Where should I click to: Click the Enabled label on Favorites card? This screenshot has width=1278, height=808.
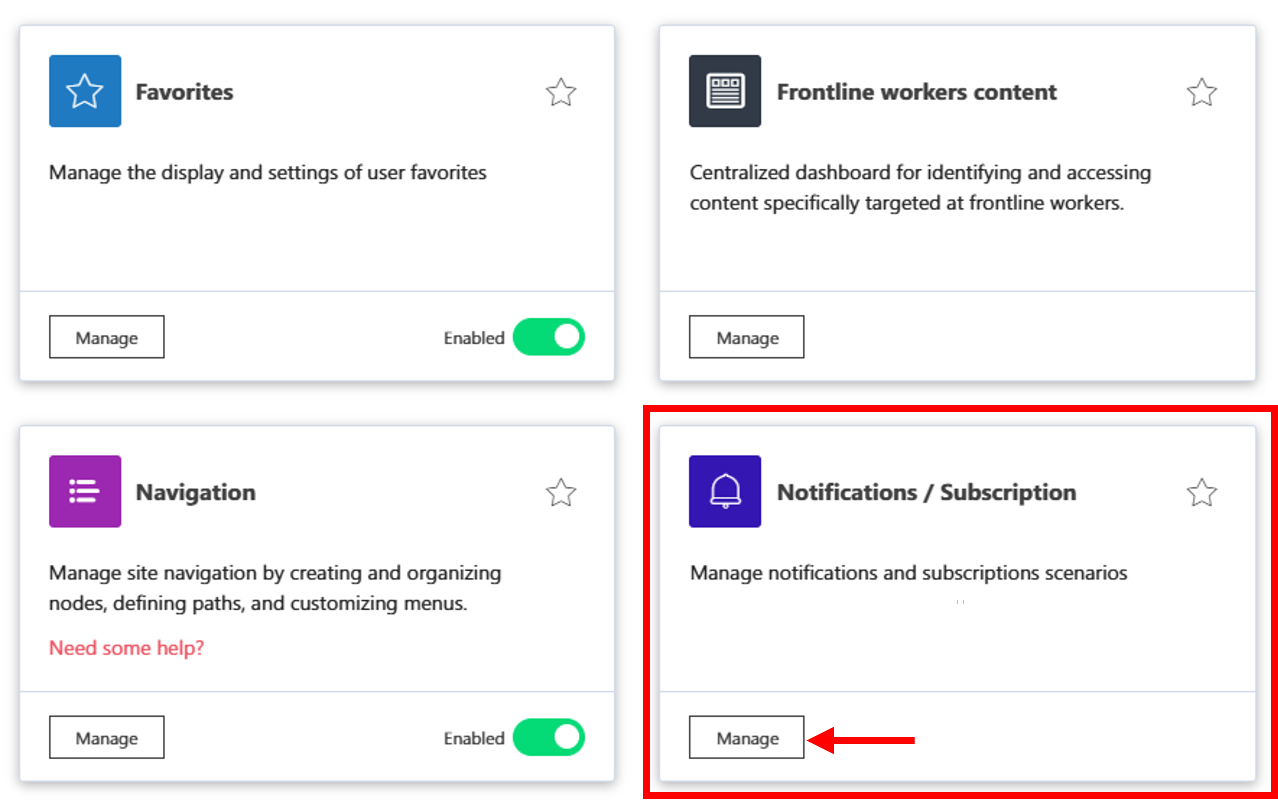pos(474,338)
